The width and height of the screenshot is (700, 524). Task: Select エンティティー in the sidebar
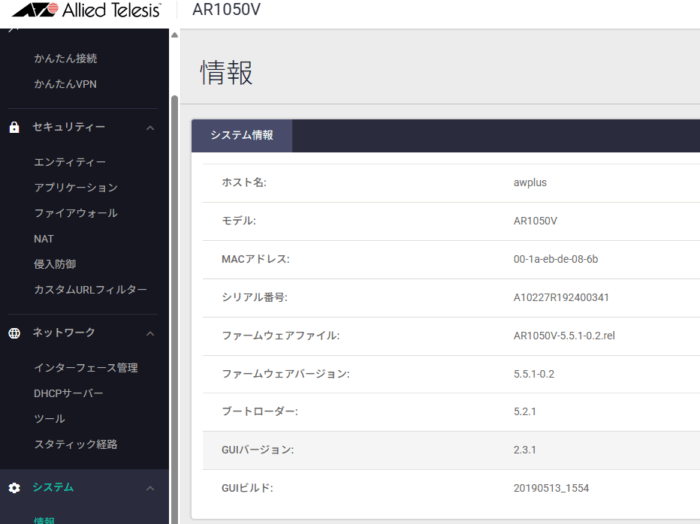(70, 162)
